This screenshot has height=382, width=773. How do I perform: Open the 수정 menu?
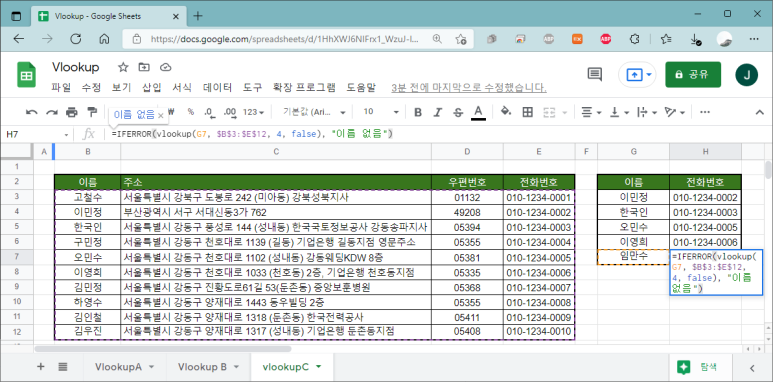(91, 88)
